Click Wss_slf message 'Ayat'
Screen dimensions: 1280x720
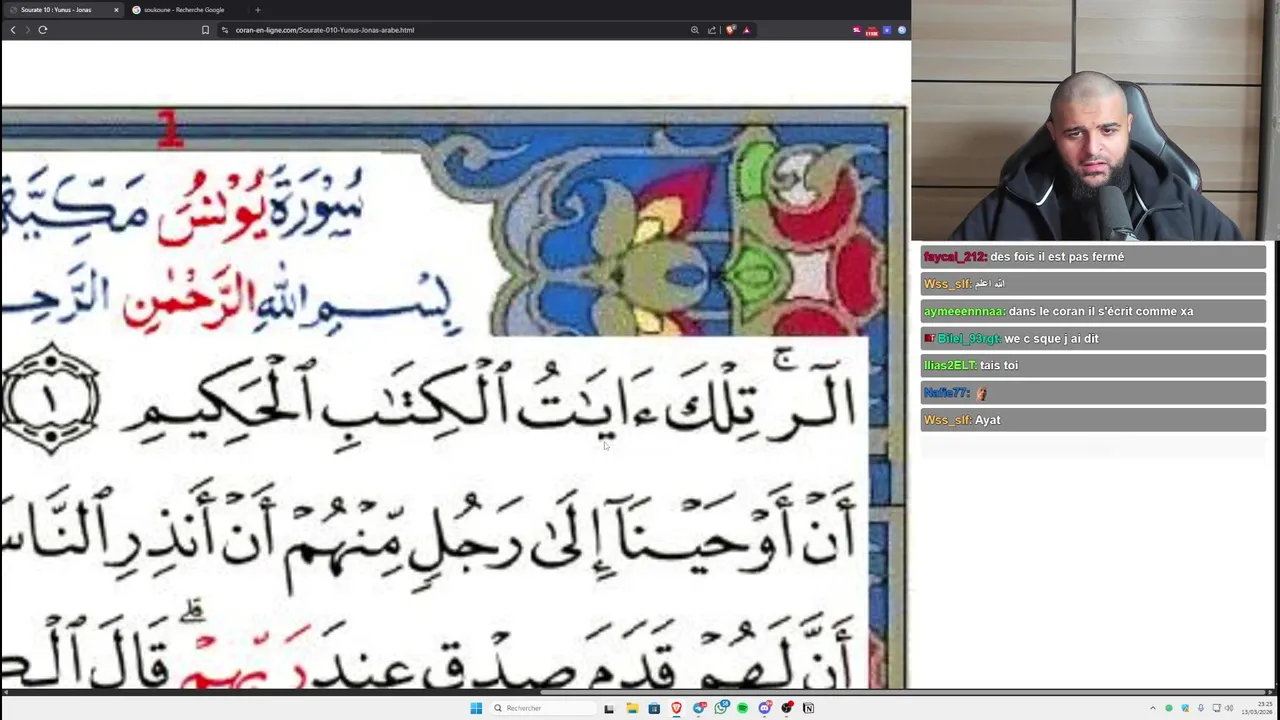[1093, 420]
